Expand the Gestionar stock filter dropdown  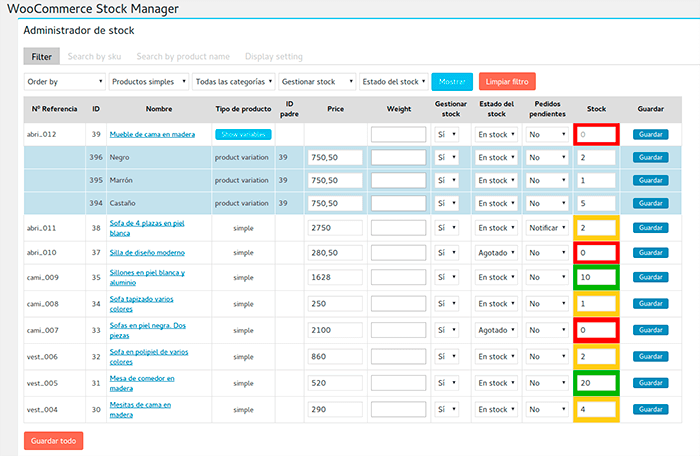click(317, 82)
